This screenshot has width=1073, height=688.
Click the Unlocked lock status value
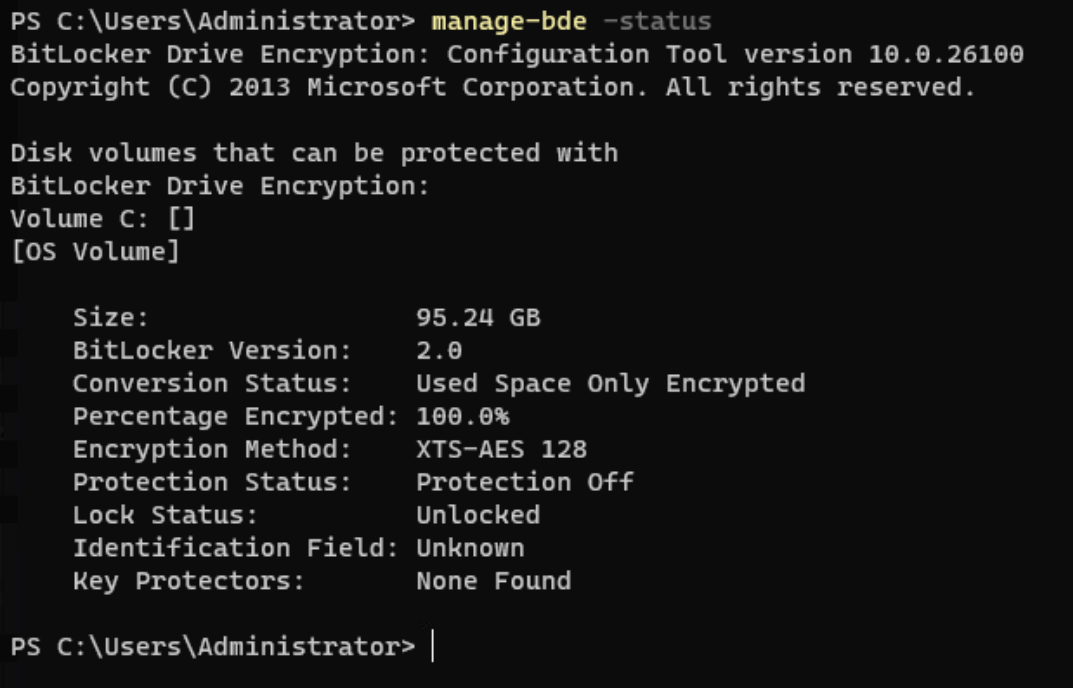(477, 515)
